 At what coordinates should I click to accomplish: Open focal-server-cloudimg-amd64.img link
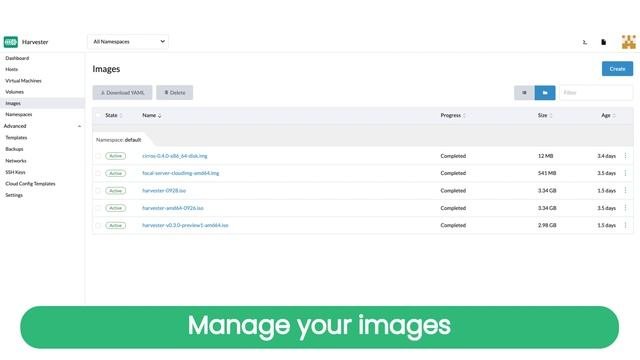[180, 173]
